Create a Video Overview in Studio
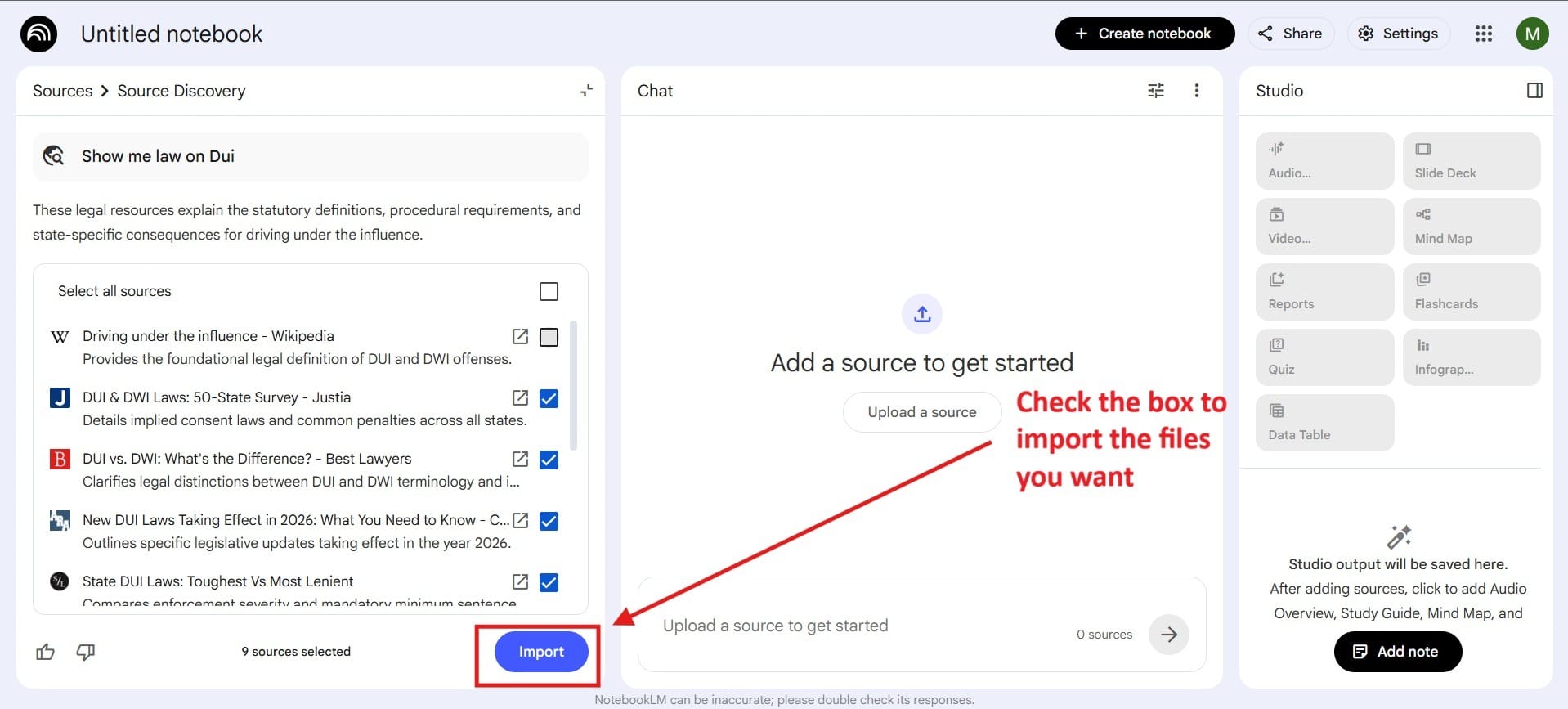This screenshot has width=1568, height=709. (1324, 227)
